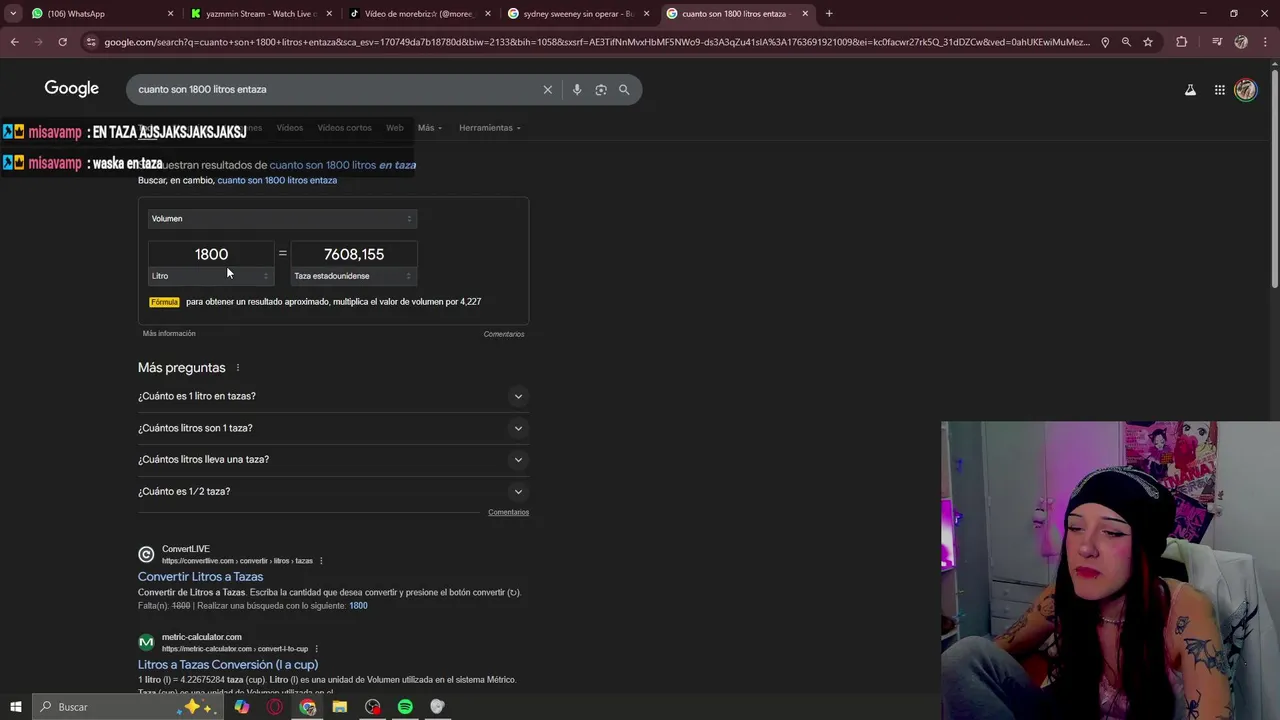Change the Litro source unit dropdown
1280x720 pixels.
coord(210,276)
